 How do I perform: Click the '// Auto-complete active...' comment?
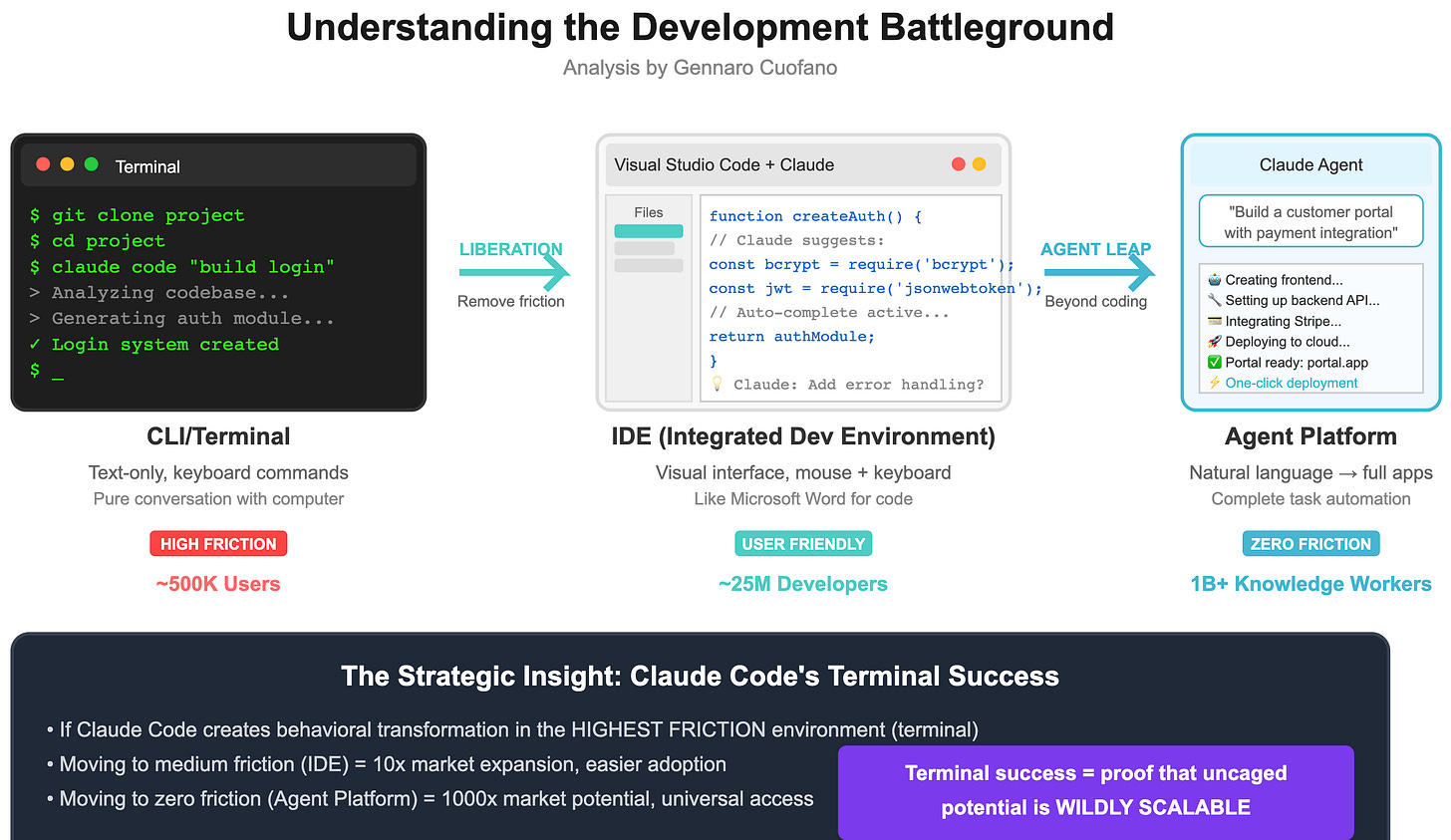(x=829, y=312)
